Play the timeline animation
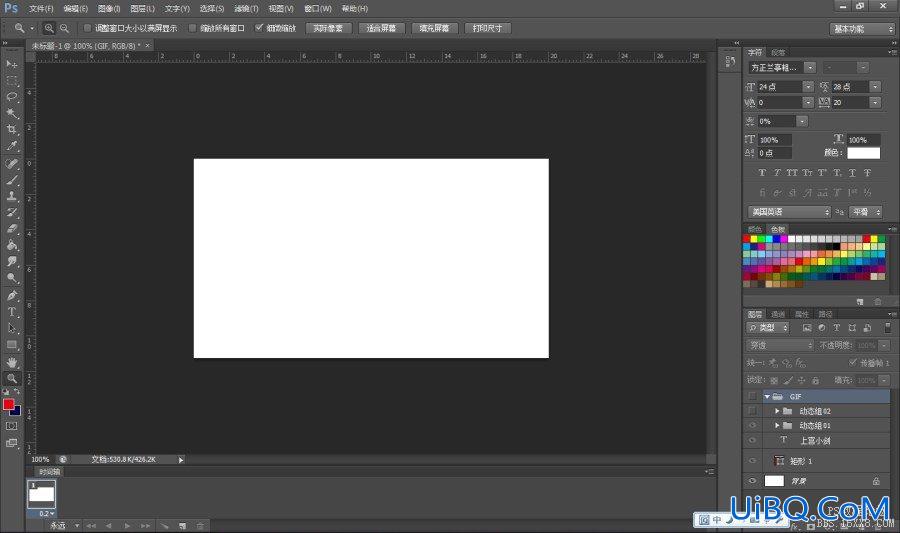This screenshot has width=900, height=533. coord(127,526)
